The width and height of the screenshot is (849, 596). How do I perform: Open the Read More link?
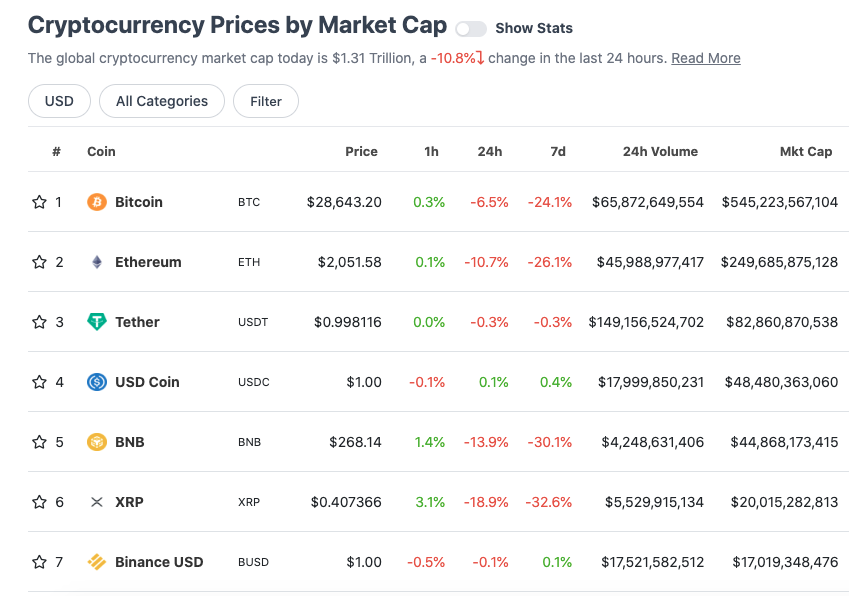pyautogui.click(x=706, y=58)
